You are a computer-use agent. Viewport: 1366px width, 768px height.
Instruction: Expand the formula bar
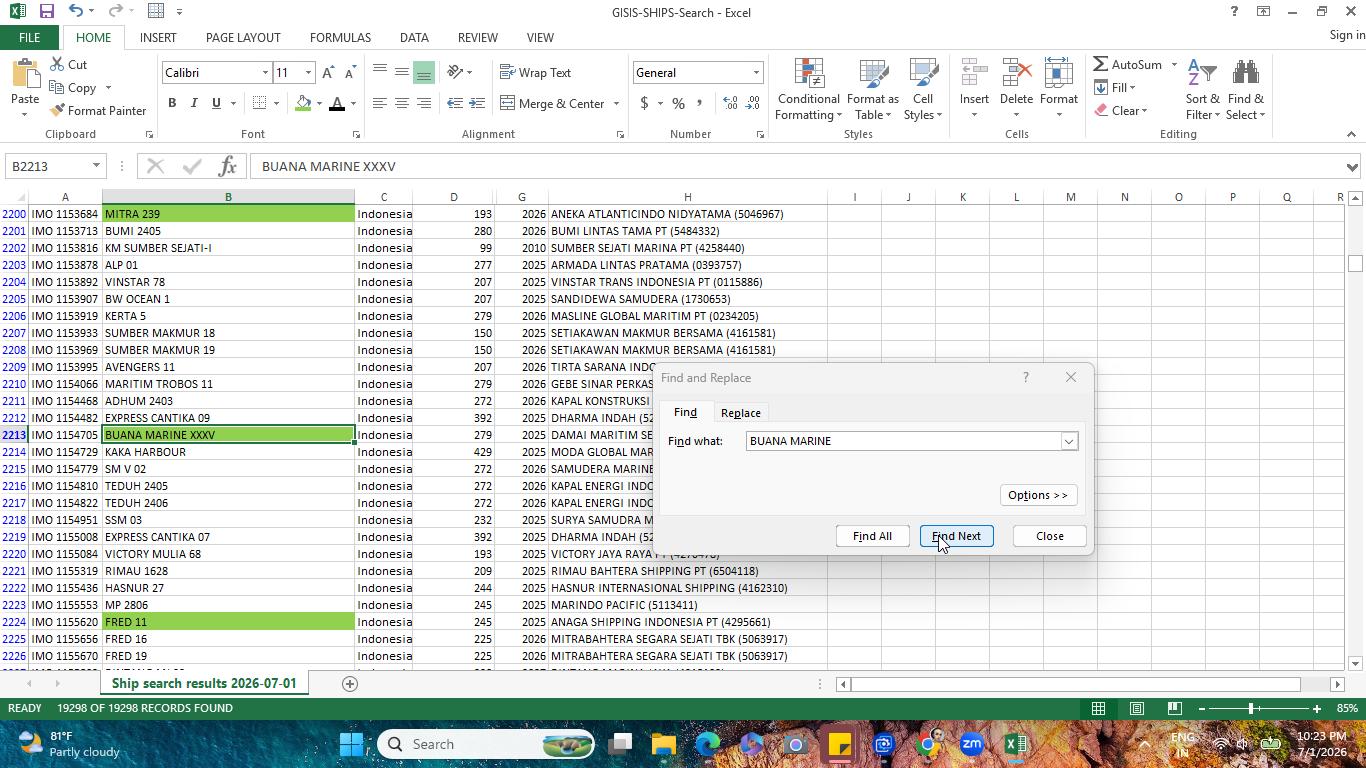click(1352, 167)
